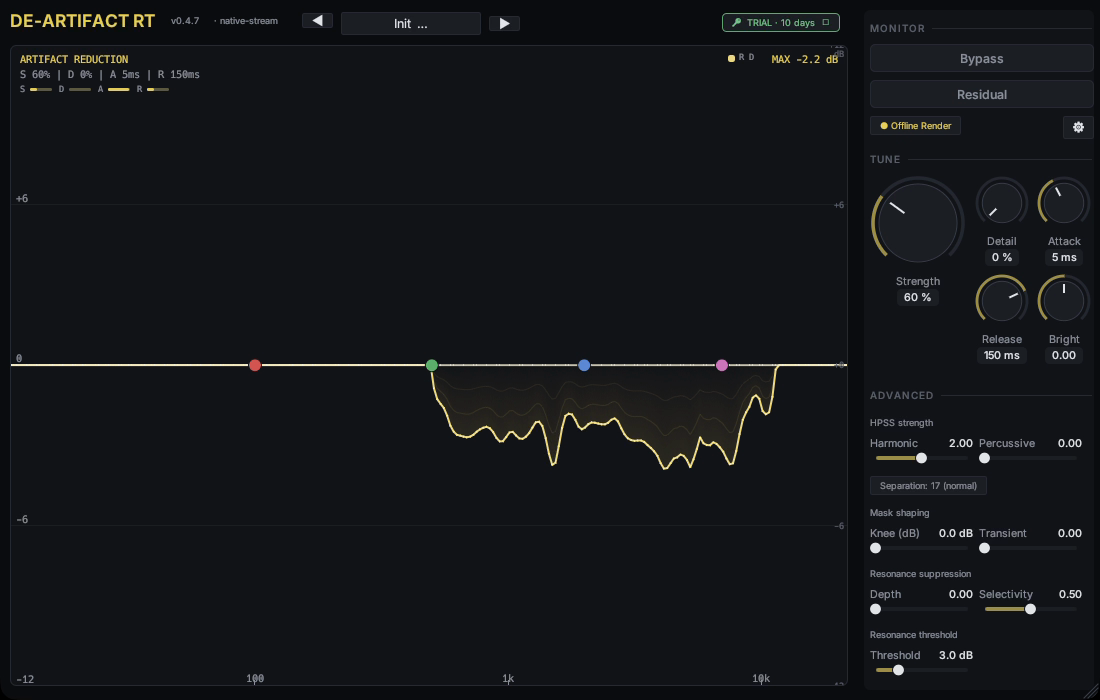Click the 3.0 dB Threshold value
Image resolution: width=1100 pixels, height=700 pixels.
[955, 655]
